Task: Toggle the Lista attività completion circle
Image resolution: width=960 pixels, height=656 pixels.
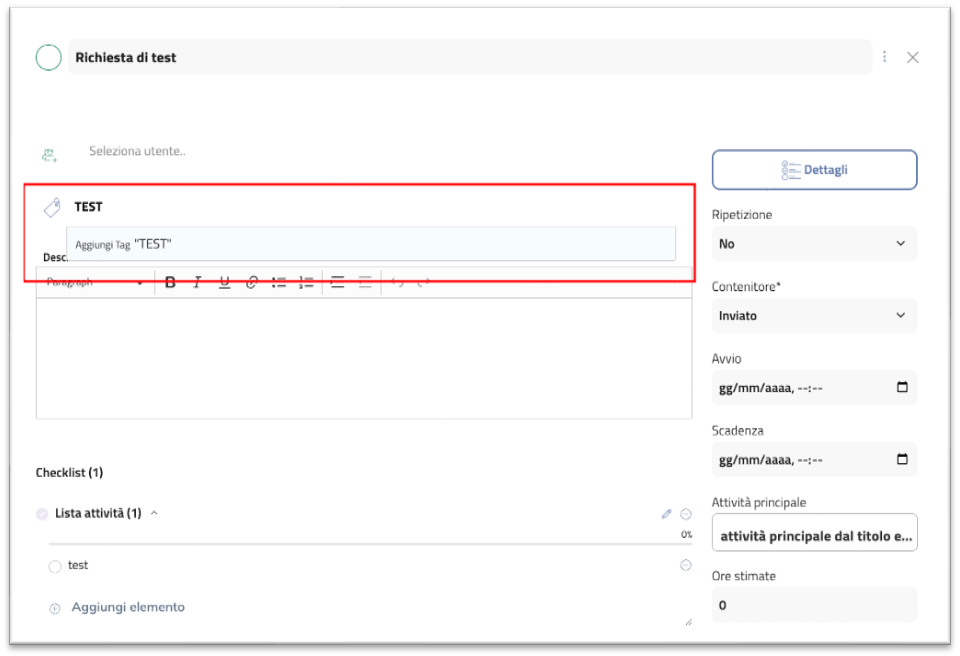Action: click(x=42, y=514)
